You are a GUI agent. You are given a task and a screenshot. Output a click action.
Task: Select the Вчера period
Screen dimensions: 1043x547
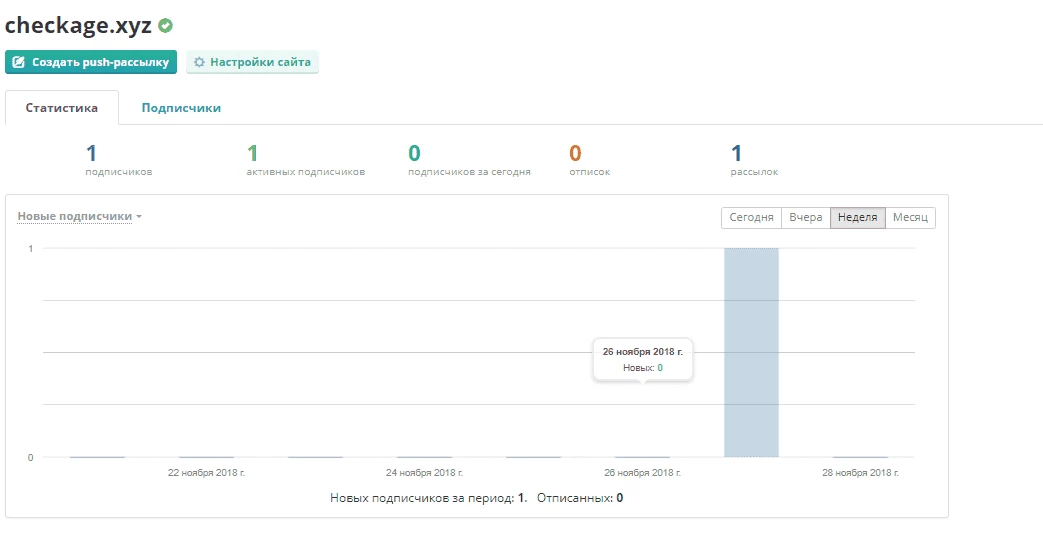[x=806, y=218]
